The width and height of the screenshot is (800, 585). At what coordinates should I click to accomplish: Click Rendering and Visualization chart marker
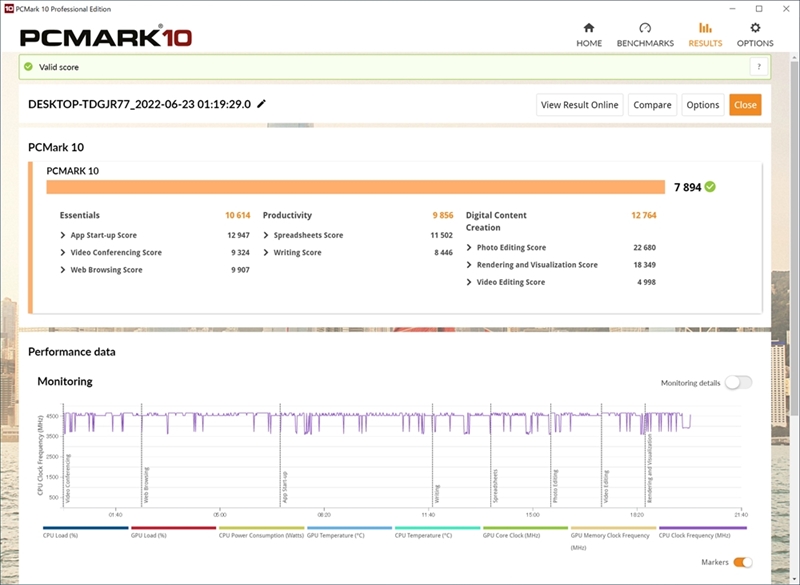649,469
